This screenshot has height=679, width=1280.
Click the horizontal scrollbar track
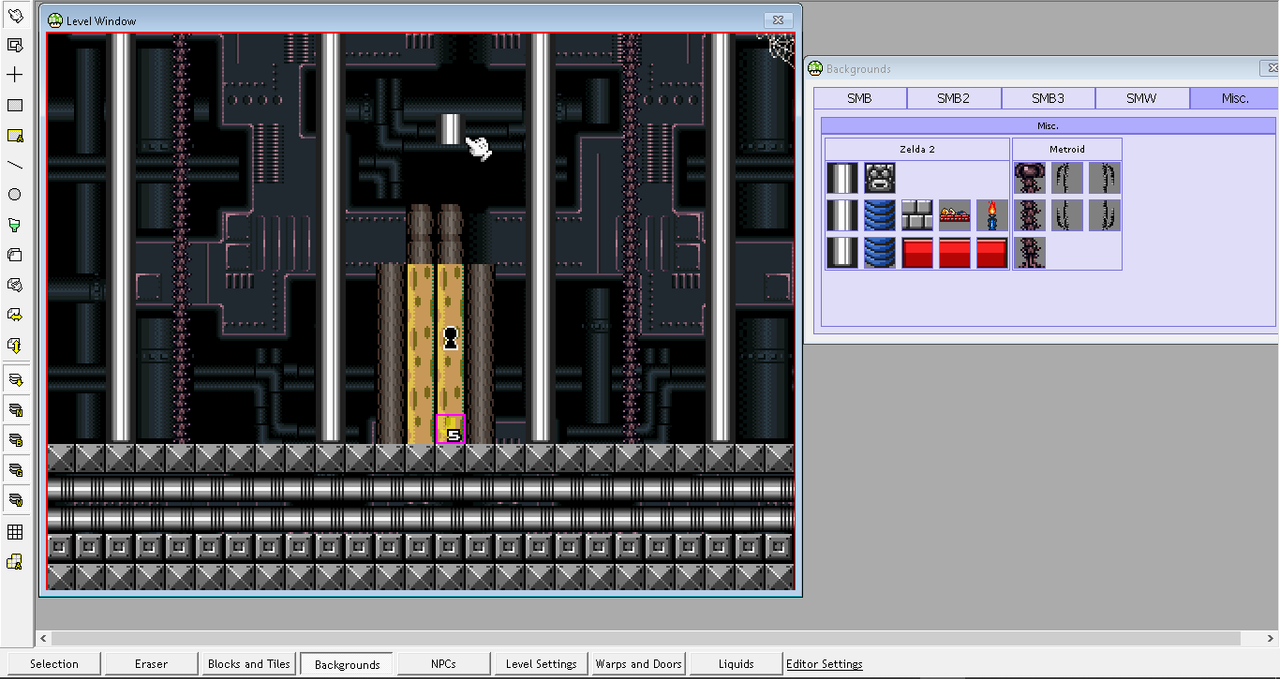[645, 638]
